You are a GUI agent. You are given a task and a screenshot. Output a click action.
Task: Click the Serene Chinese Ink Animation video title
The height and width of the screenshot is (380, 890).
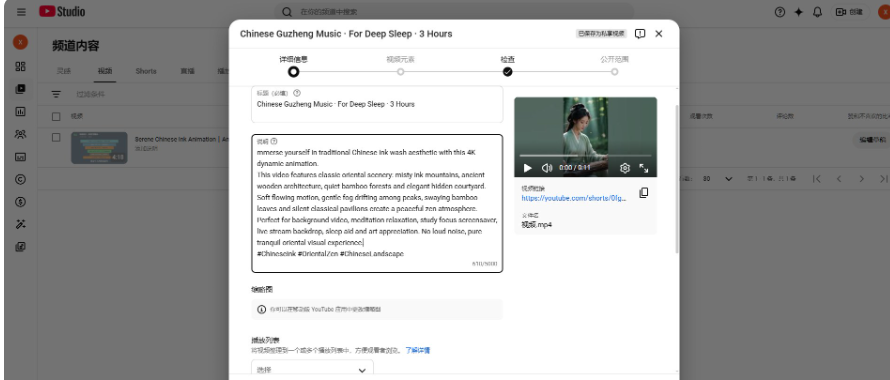[x=182, y=139]
